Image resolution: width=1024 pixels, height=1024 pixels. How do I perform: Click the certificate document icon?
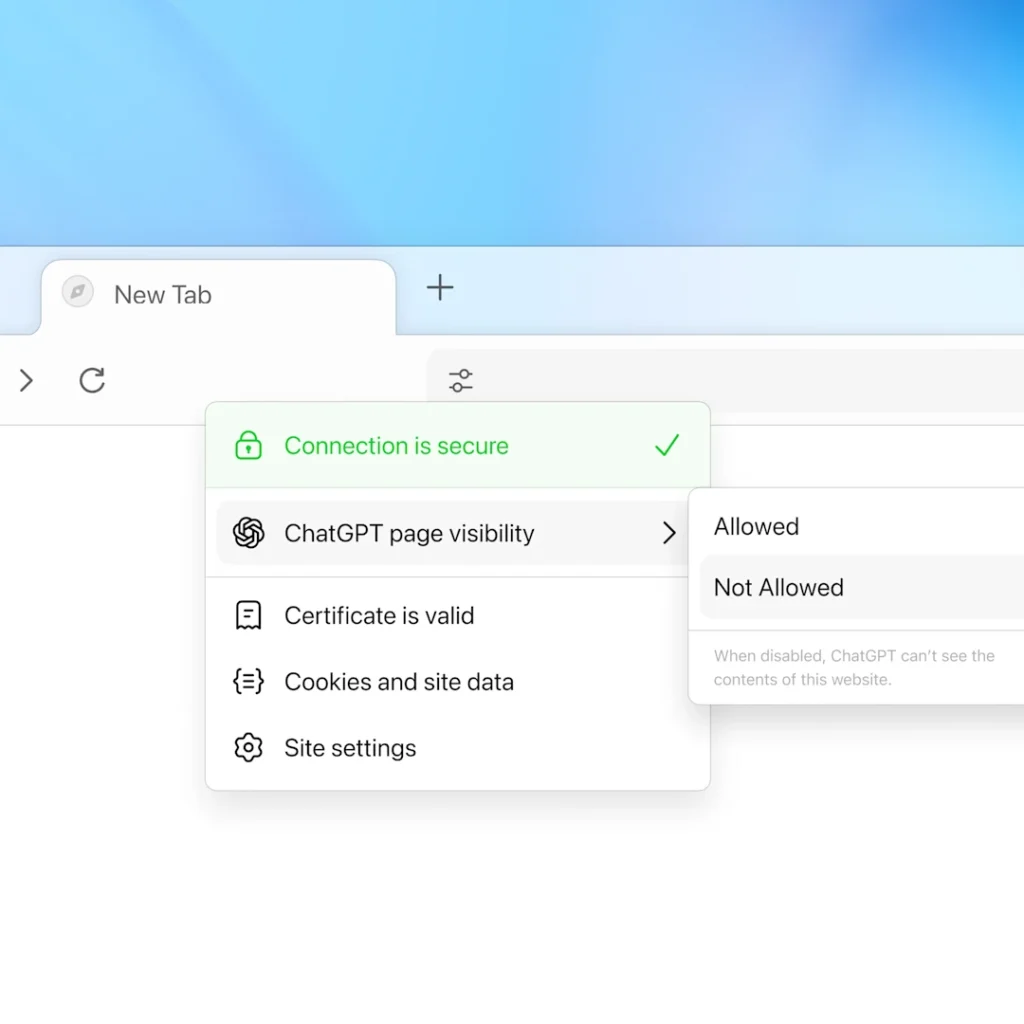[248, 615]
